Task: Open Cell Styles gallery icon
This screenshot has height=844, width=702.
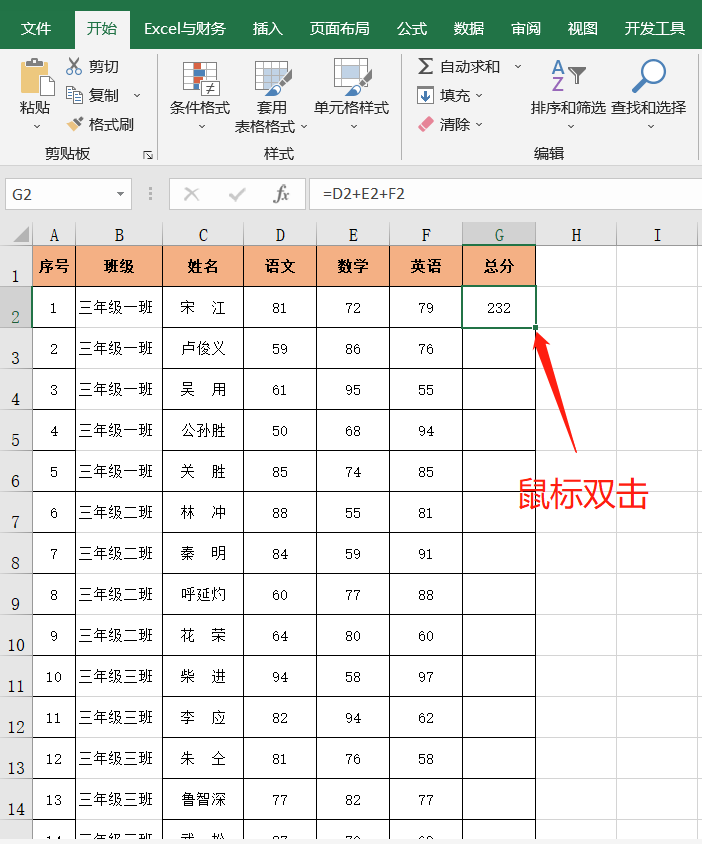Action: coord(351,77)
